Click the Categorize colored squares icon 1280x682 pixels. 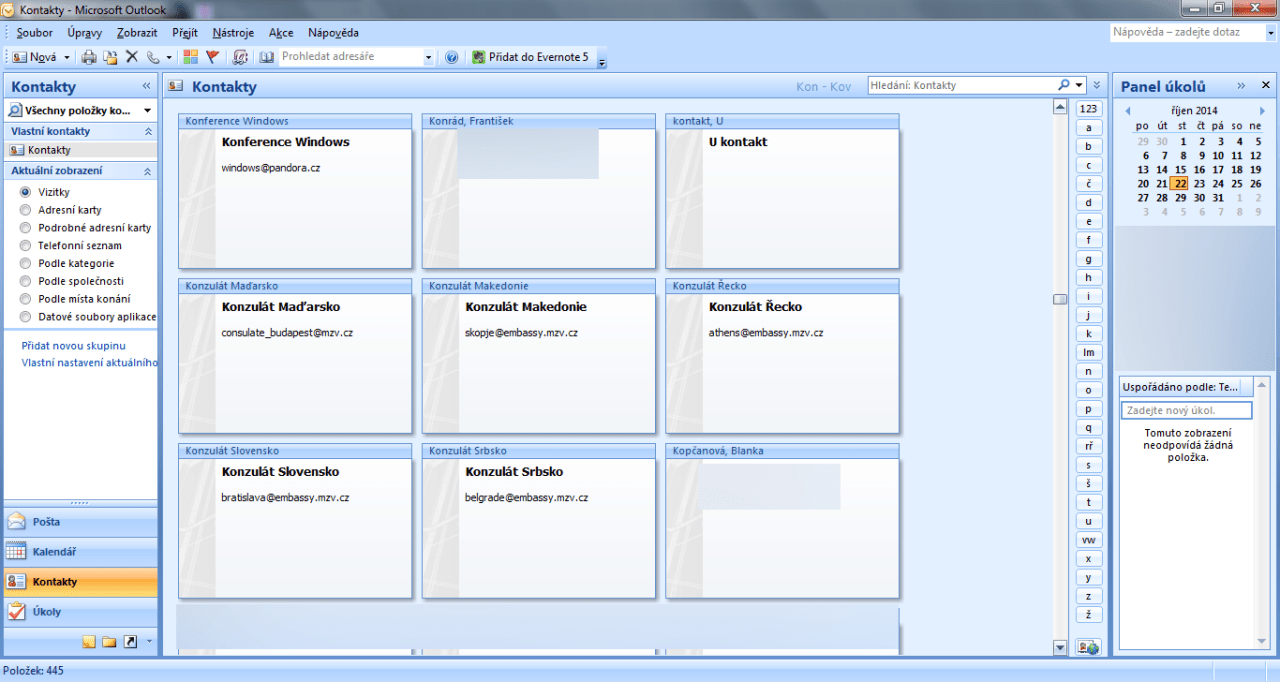[x=190, y=58]
